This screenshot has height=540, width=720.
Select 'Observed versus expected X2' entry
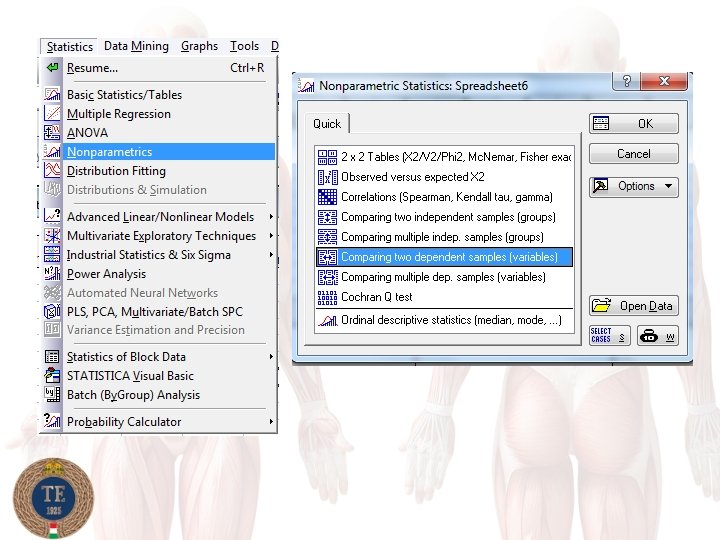coord(444,177)
